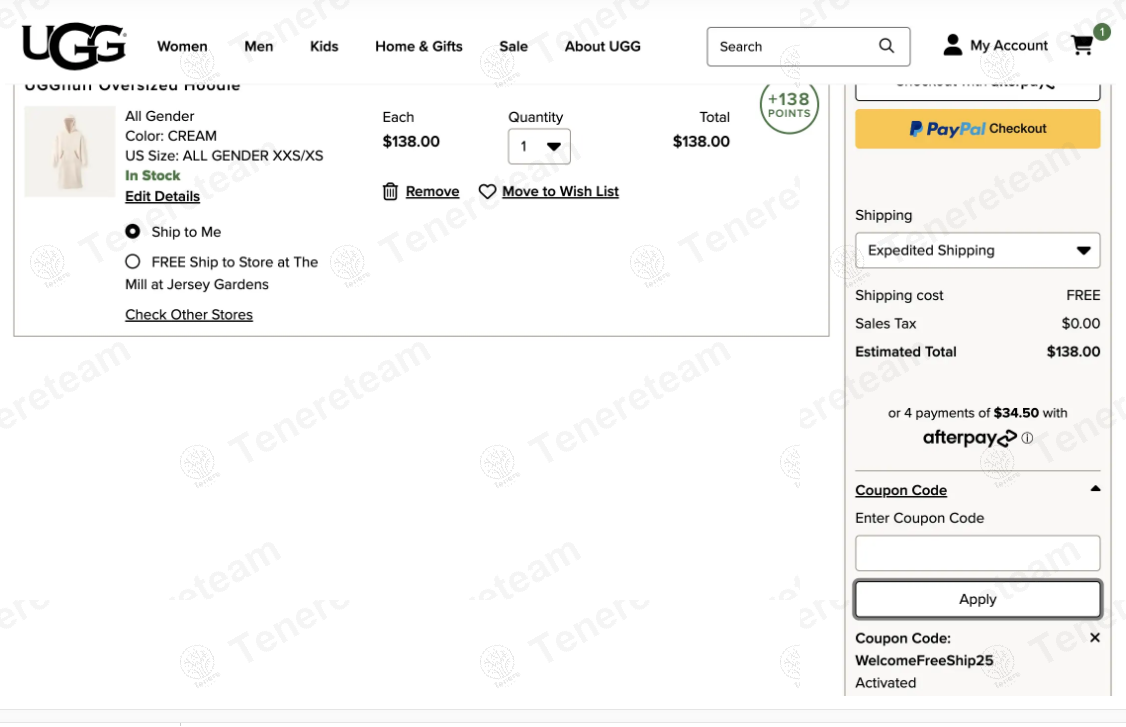Click the Edit Details link

point(162,196)
